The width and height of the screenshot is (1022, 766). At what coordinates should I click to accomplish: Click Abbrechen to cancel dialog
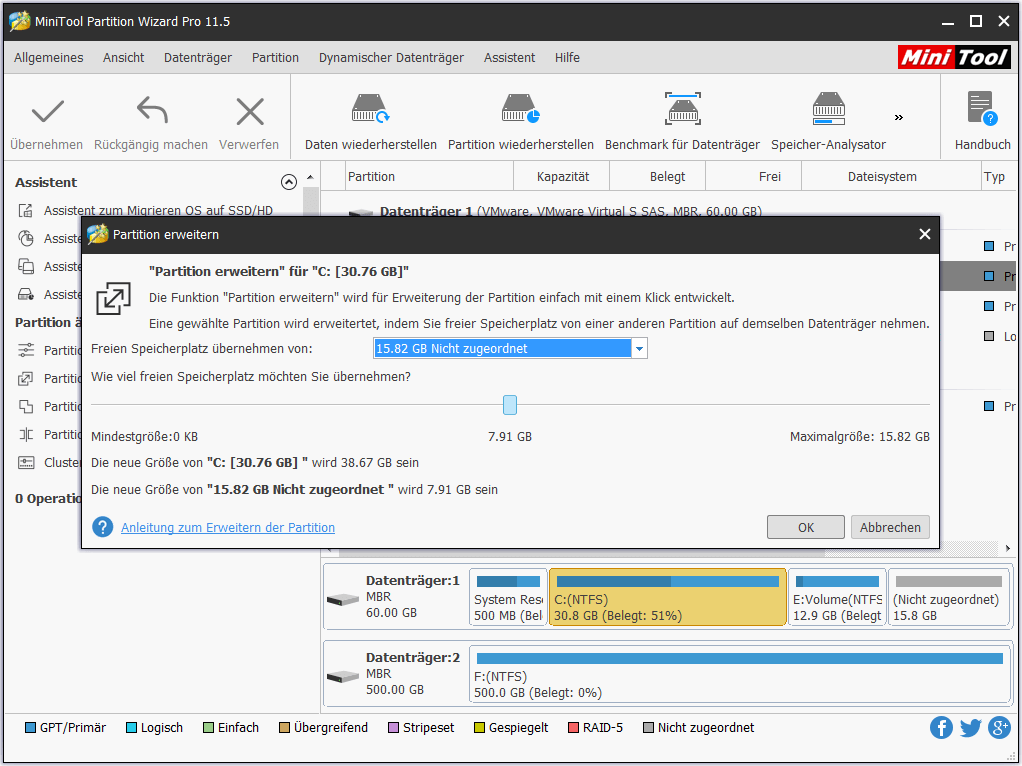pos(890,527)
